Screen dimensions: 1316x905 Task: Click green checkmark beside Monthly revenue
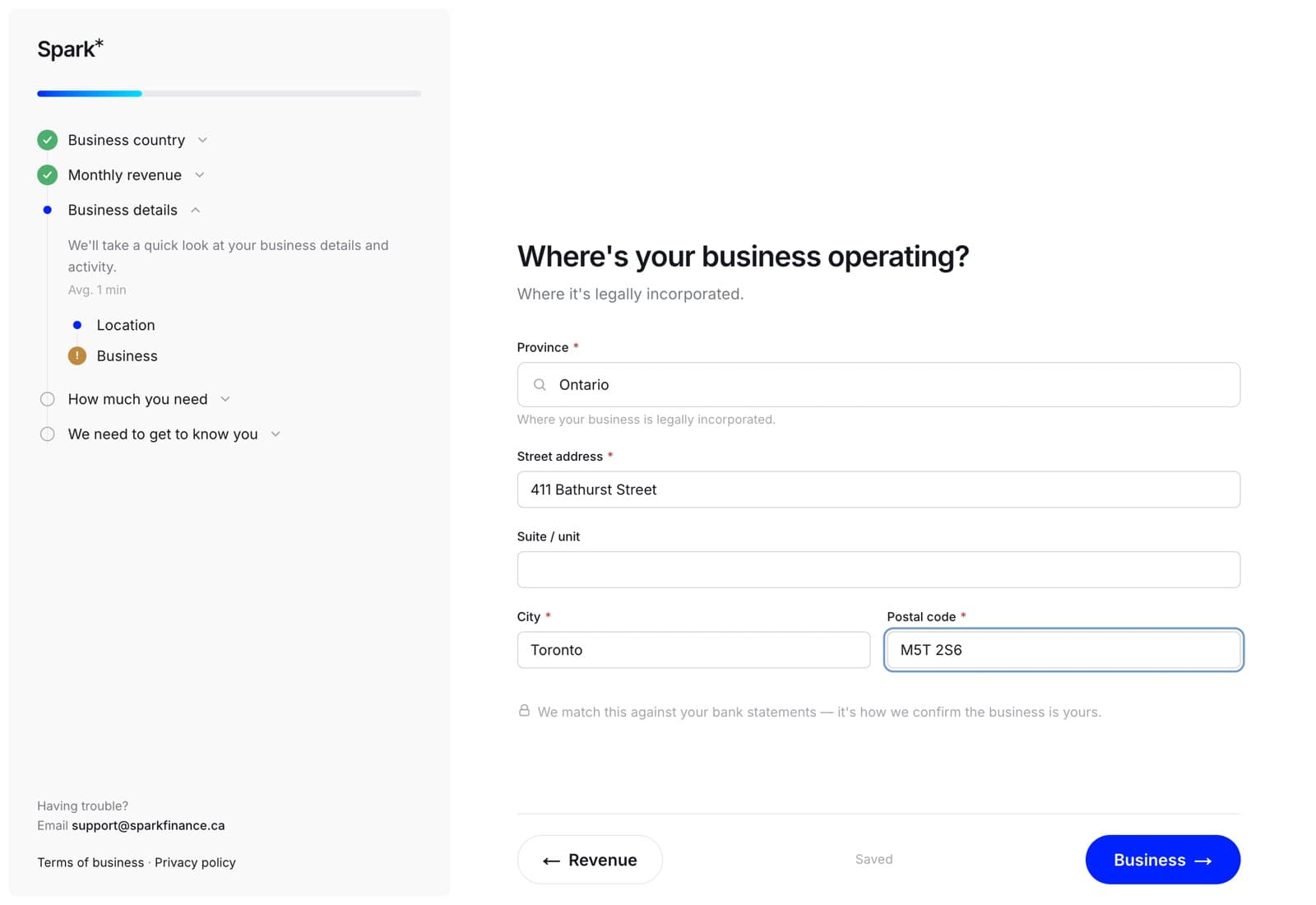click(48, 174)
